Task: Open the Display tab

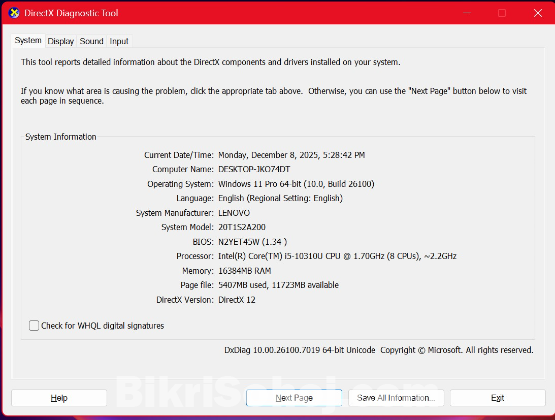Action: point(61,41)
